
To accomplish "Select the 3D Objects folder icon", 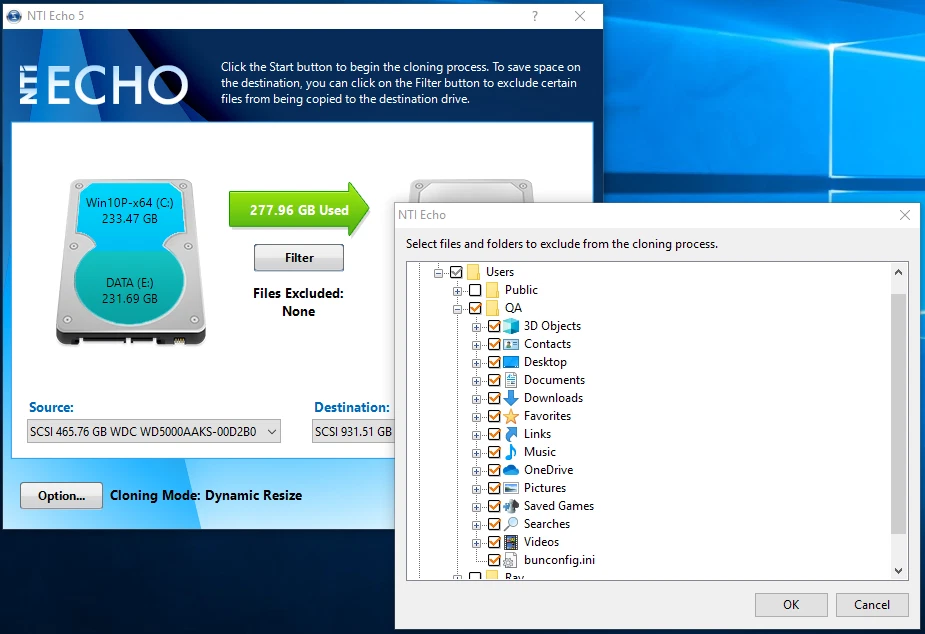I will (x=510, y=326).
